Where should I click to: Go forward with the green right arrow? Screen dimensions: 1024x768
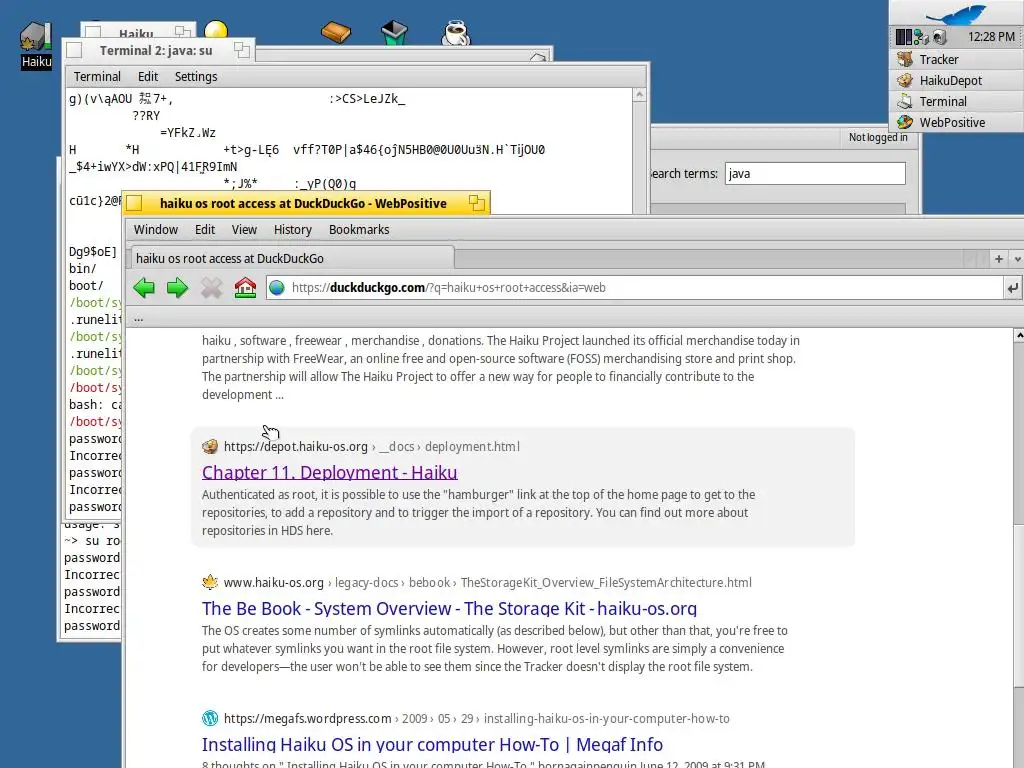click(x=177, y=288)
